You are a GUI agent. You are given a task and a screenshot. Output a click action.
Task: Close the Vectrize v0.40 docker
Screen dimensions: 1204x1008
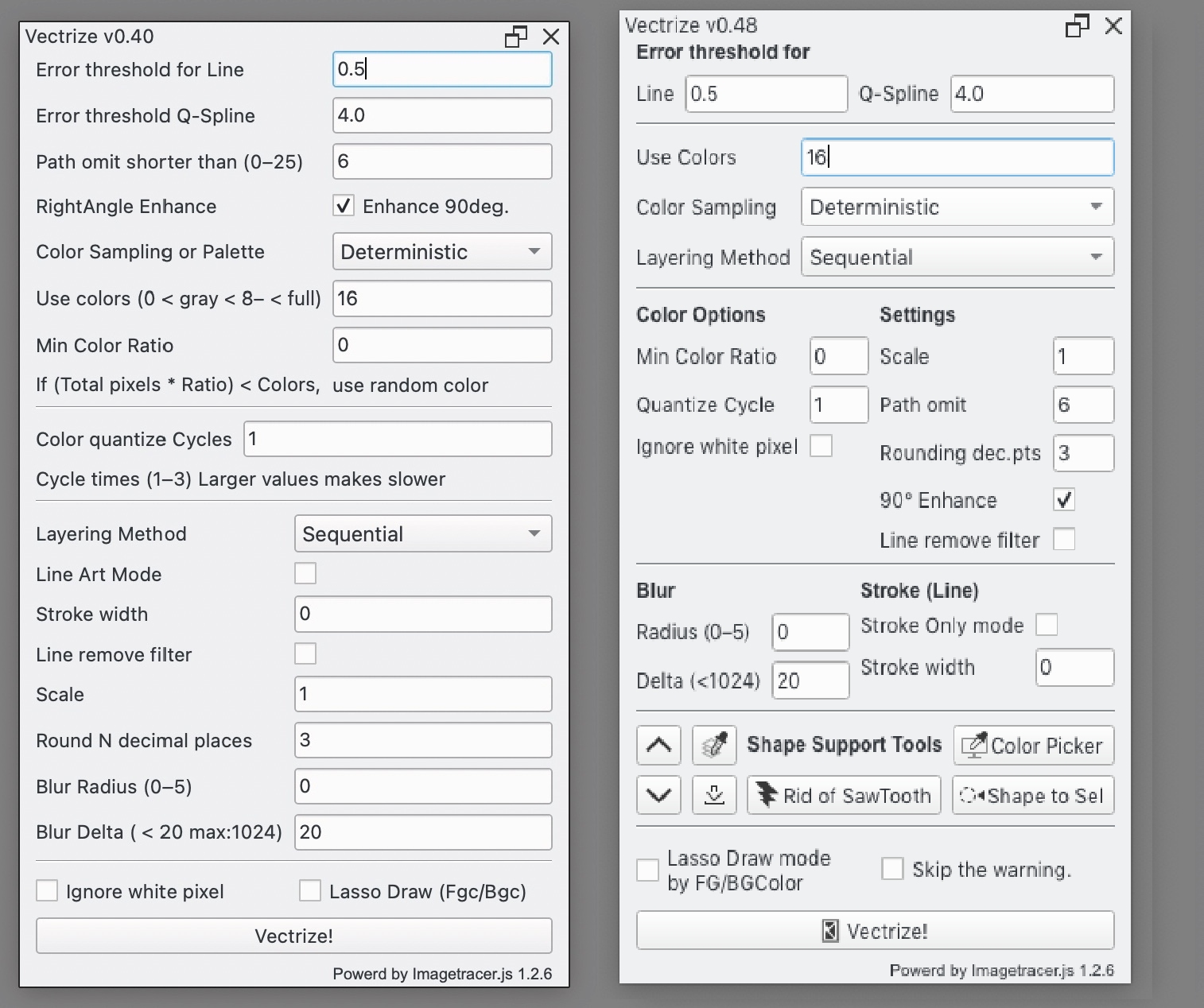(x=550, y=37)
